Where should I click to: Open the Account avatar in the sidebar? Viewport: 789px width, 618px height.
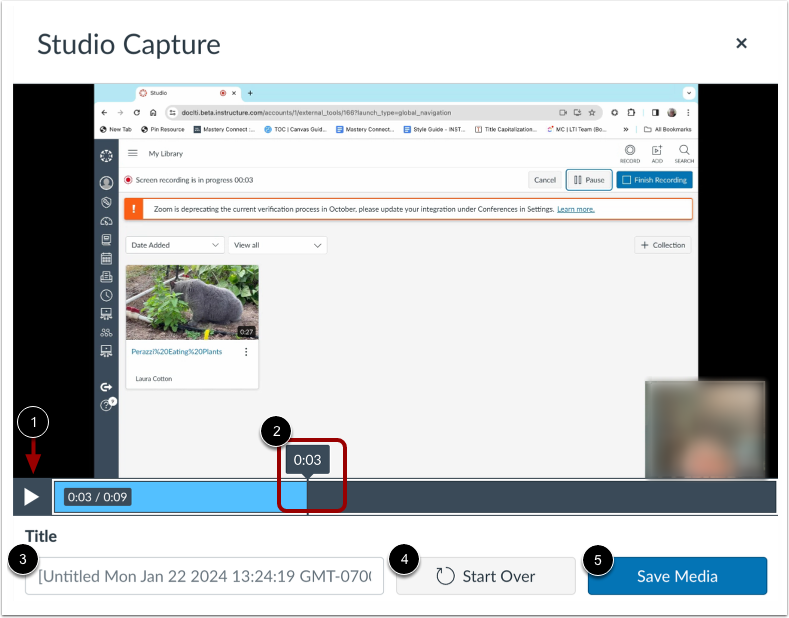tap(106, 182)
